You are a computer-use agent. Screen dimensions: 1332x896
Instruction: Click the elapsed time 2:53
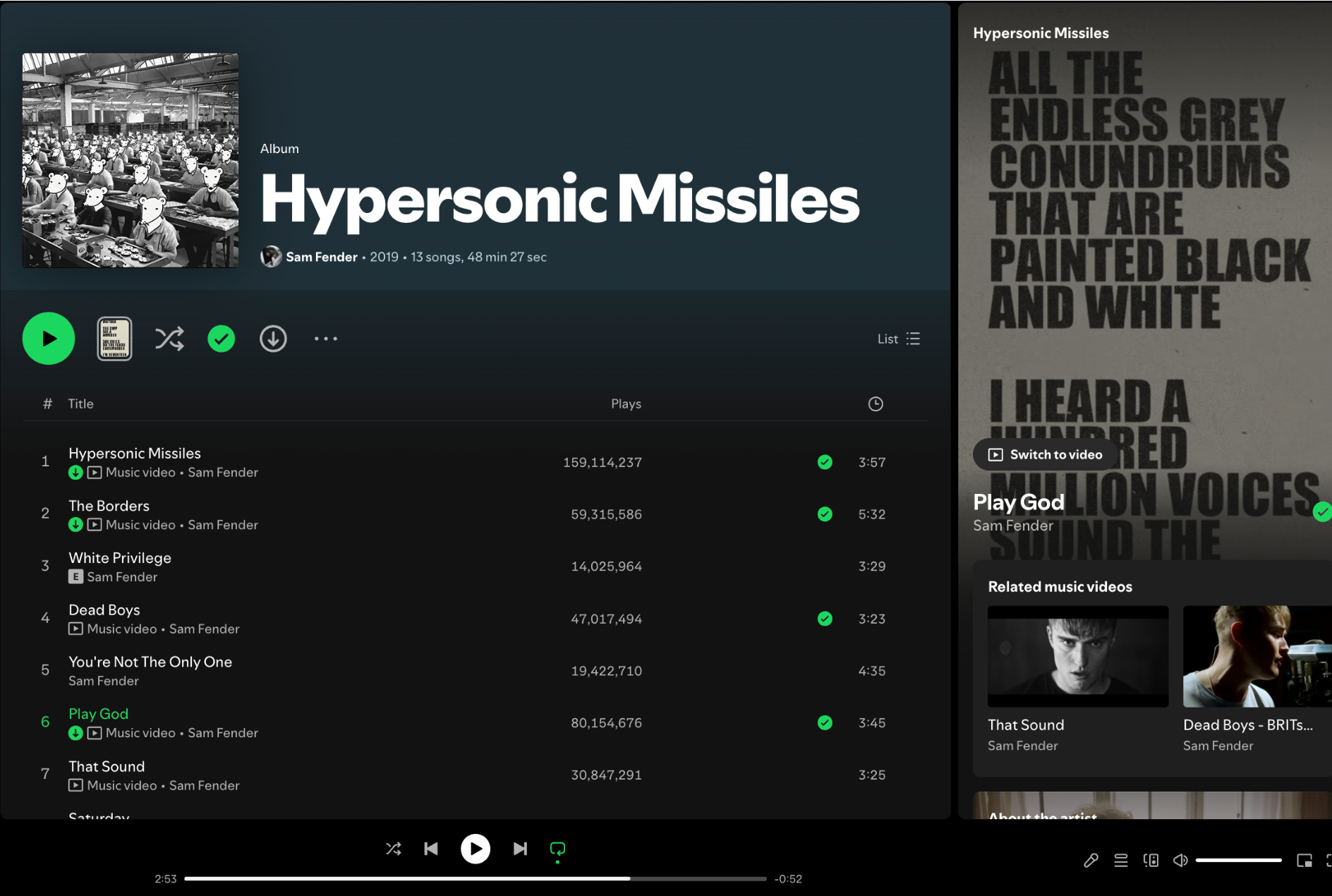pyautogui.click(x=166, y=879)
